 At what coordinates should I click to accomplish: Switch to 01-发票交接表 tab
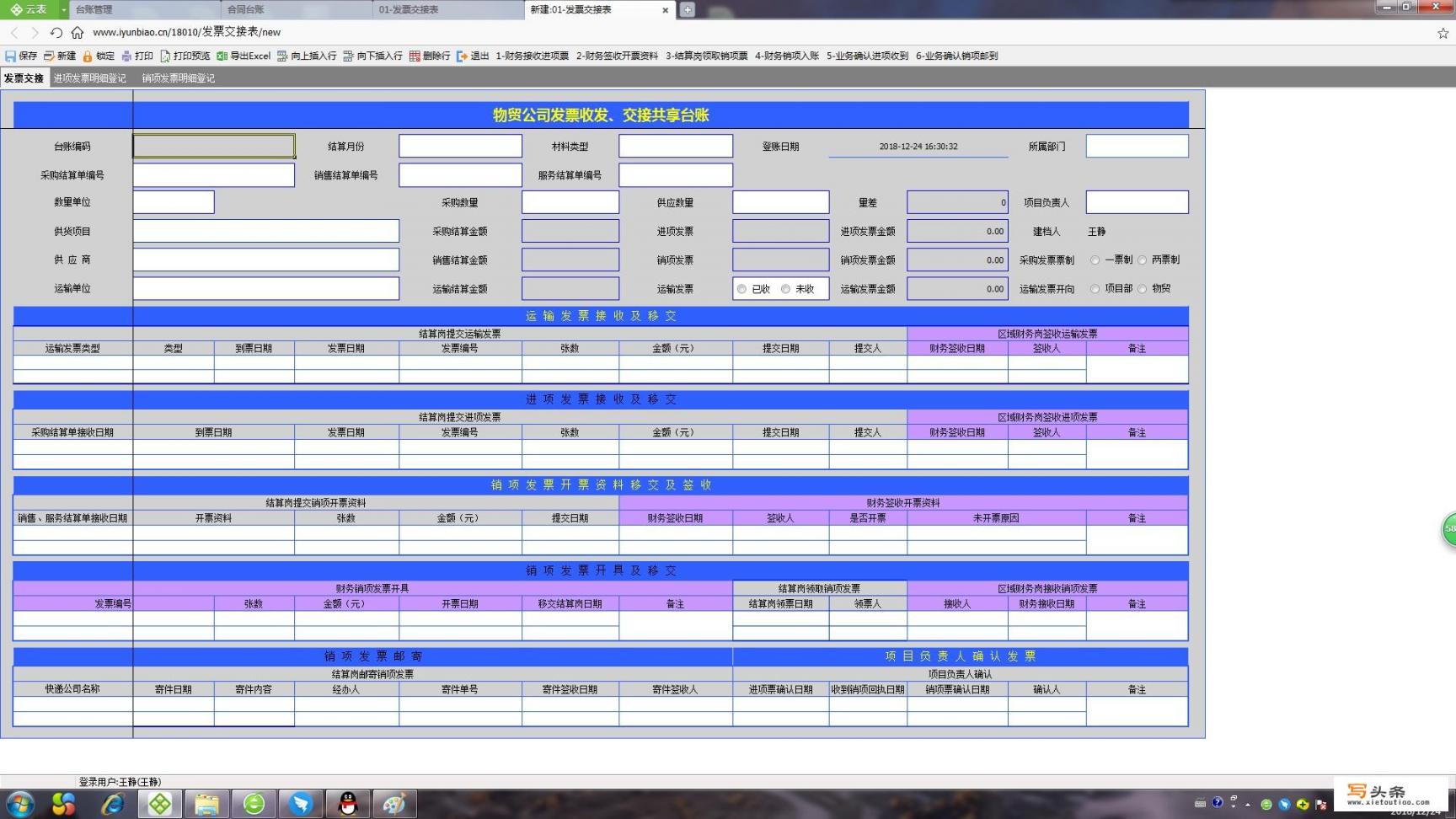(x=447, y=9)
